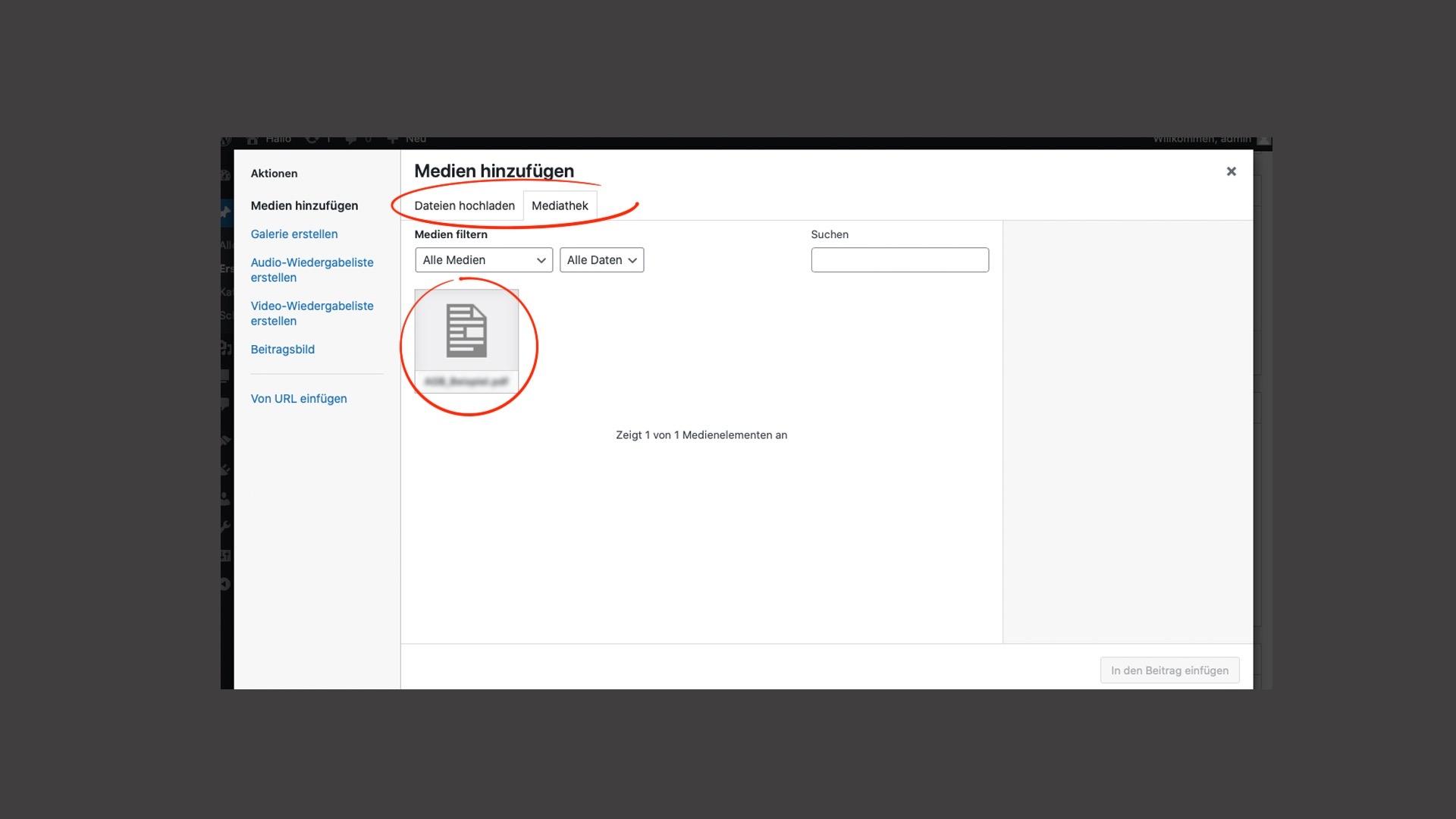
Task: Click the Suchen search field
Action: pos(899,260)
